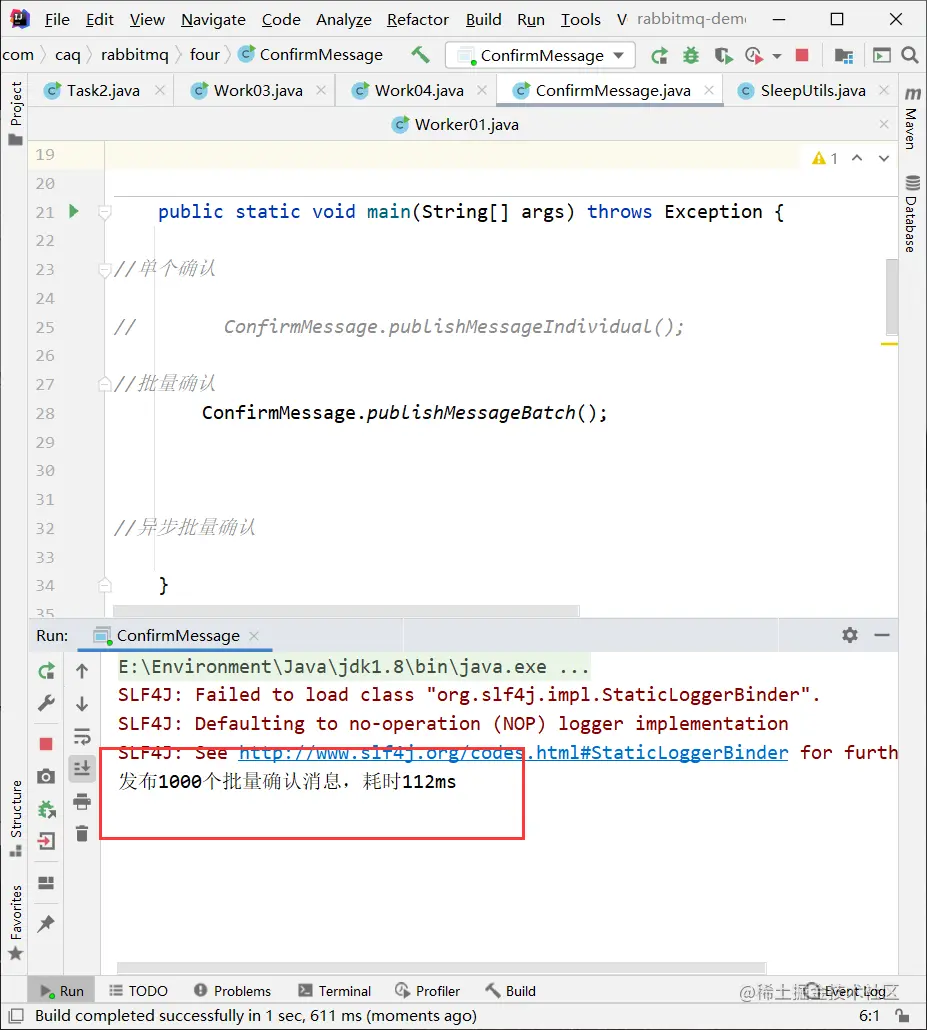Open run configuration wrench icon in Run panel
This screenshot has width=927, height=1030.
pos(46,704)
